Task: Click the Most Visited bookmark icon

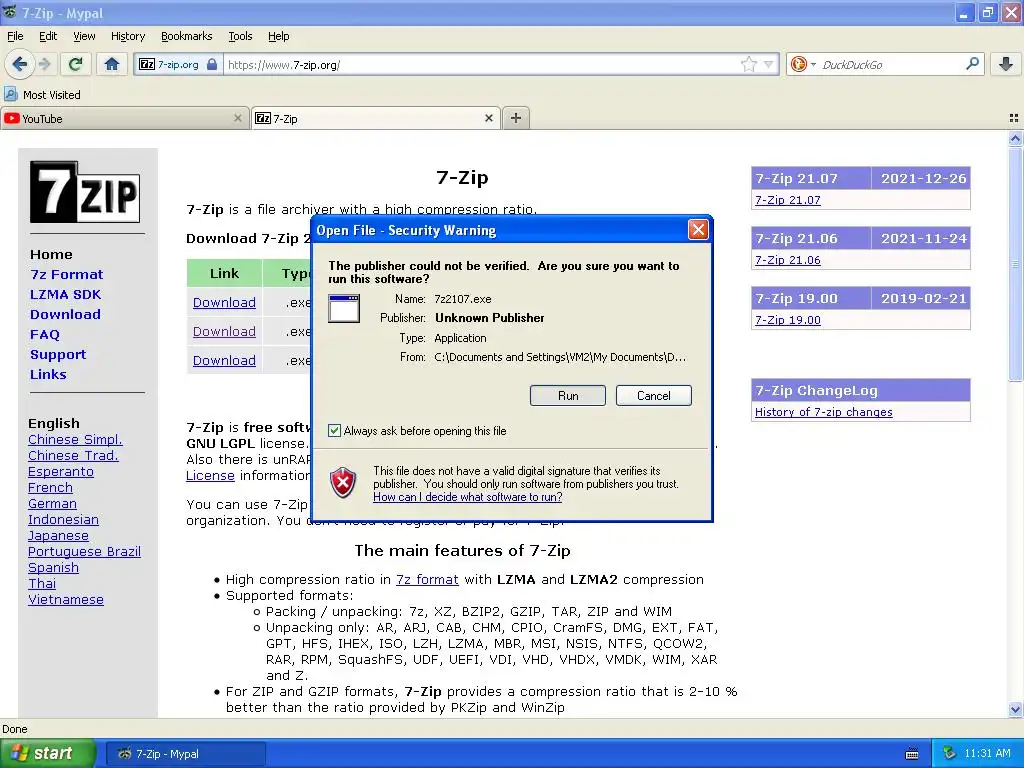Action: point(10,95)
